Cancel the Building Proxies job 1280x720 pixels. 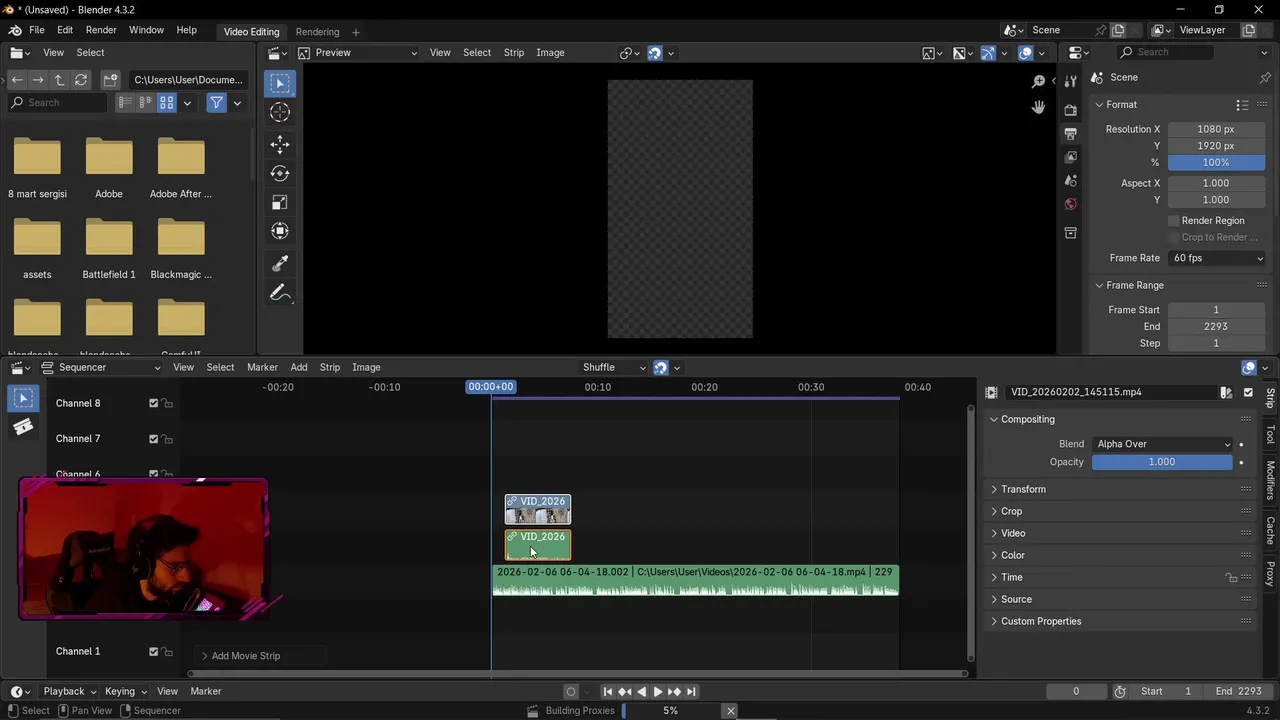[730, 711]
